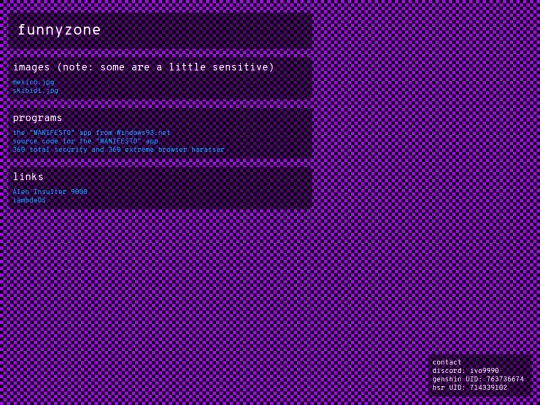
Task: Visit the lambdaOS link
Action: [x=29, y=200]
